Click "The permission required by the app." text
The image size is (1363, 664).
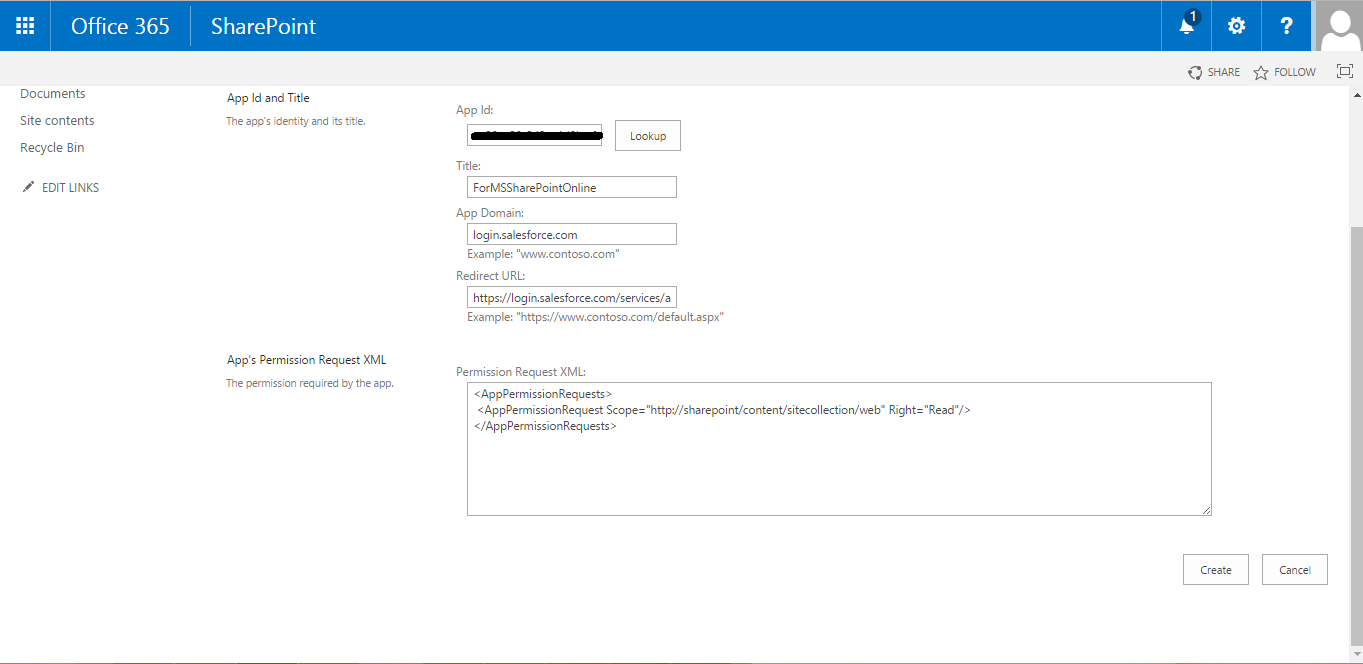tap(310, 383)
